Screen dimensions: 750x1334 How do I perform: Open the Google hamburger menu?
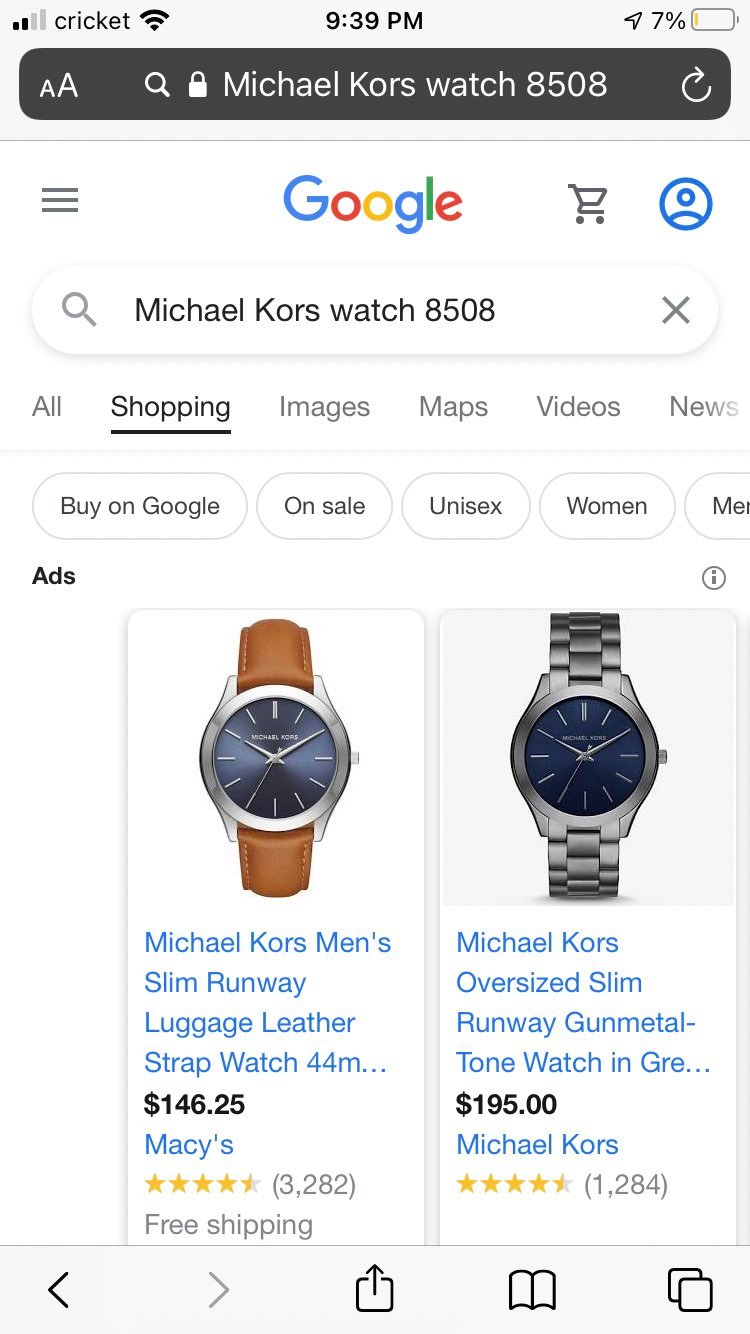60,202
